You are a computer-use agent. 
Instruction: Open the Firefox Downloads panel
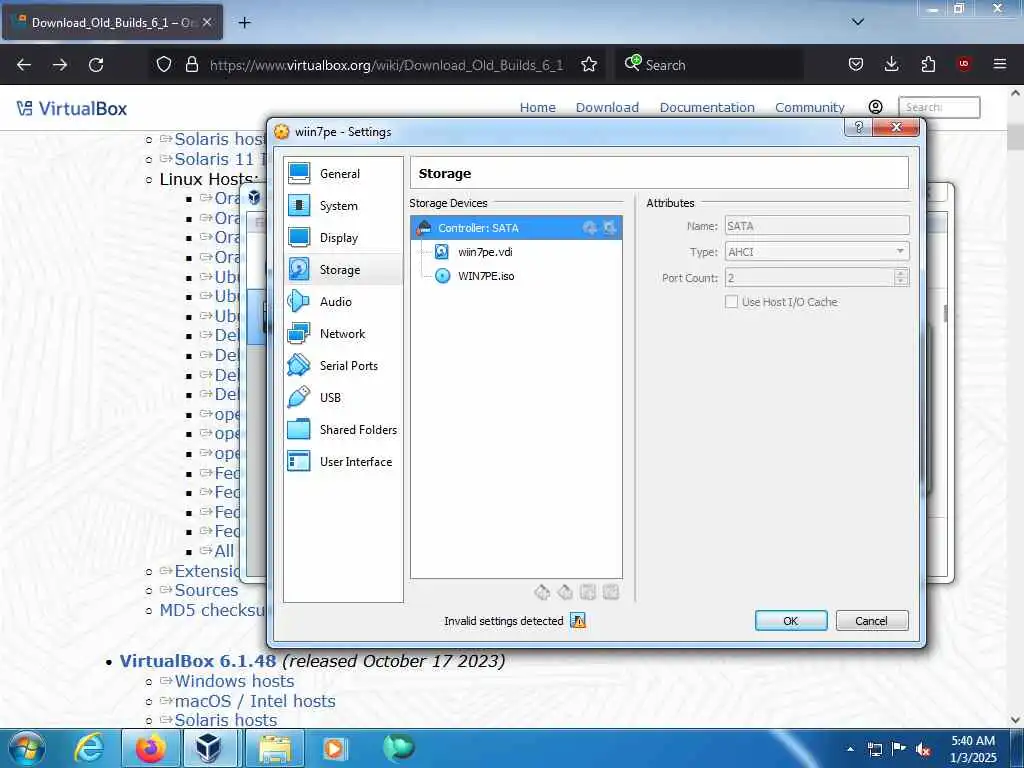tap(891, 64)
